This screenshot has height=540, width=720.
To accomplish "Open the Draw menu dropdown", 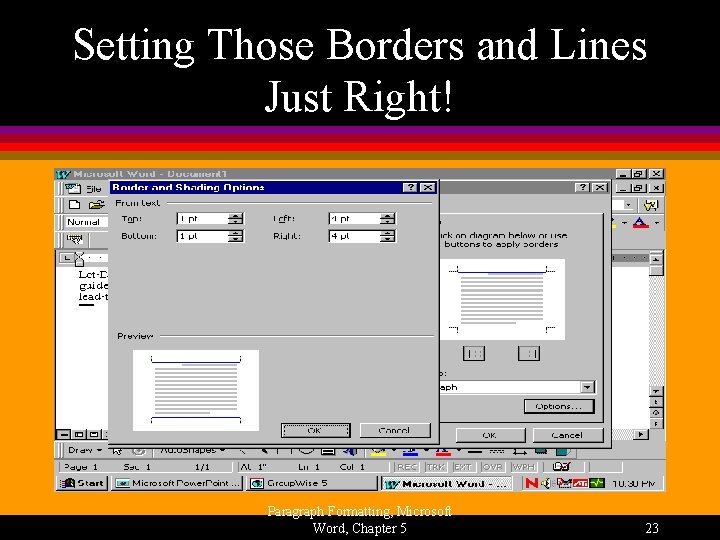I will point(85,450).
